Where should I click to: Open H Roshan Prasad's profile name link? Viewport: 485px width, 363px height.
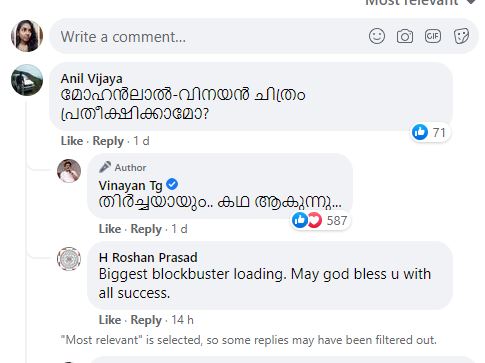[148, 257]
